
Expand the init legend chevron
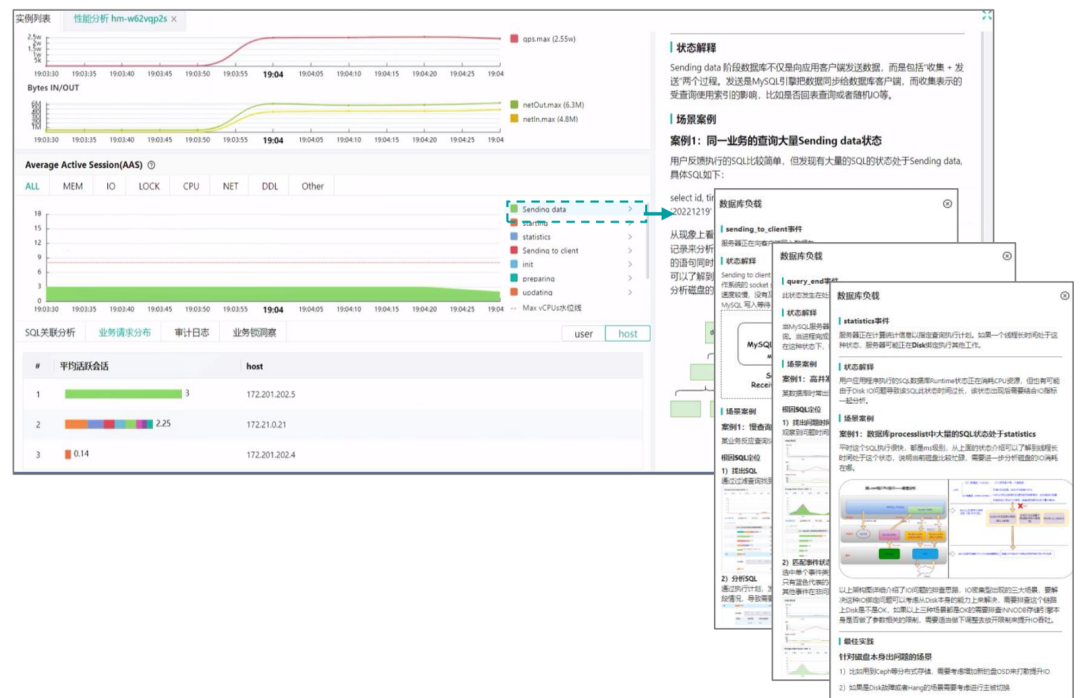pos(630,265)
